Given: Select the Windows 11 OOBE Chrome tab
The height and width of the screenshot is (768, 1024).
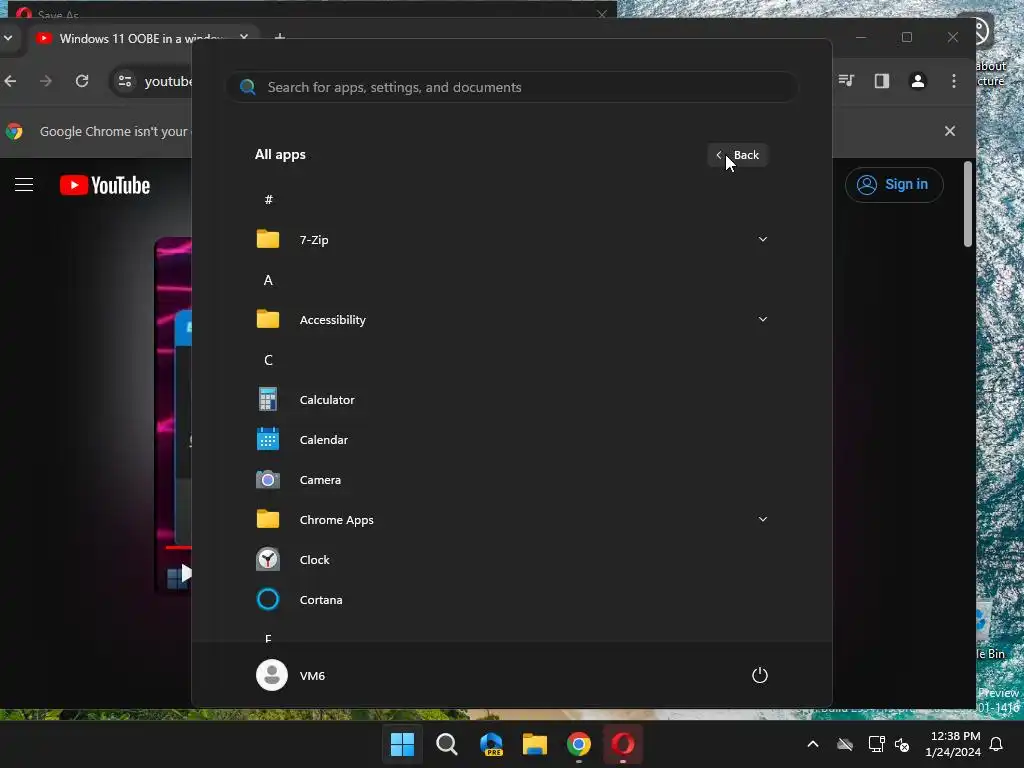Looking at the screenshot, I should (x=140, y=38).
